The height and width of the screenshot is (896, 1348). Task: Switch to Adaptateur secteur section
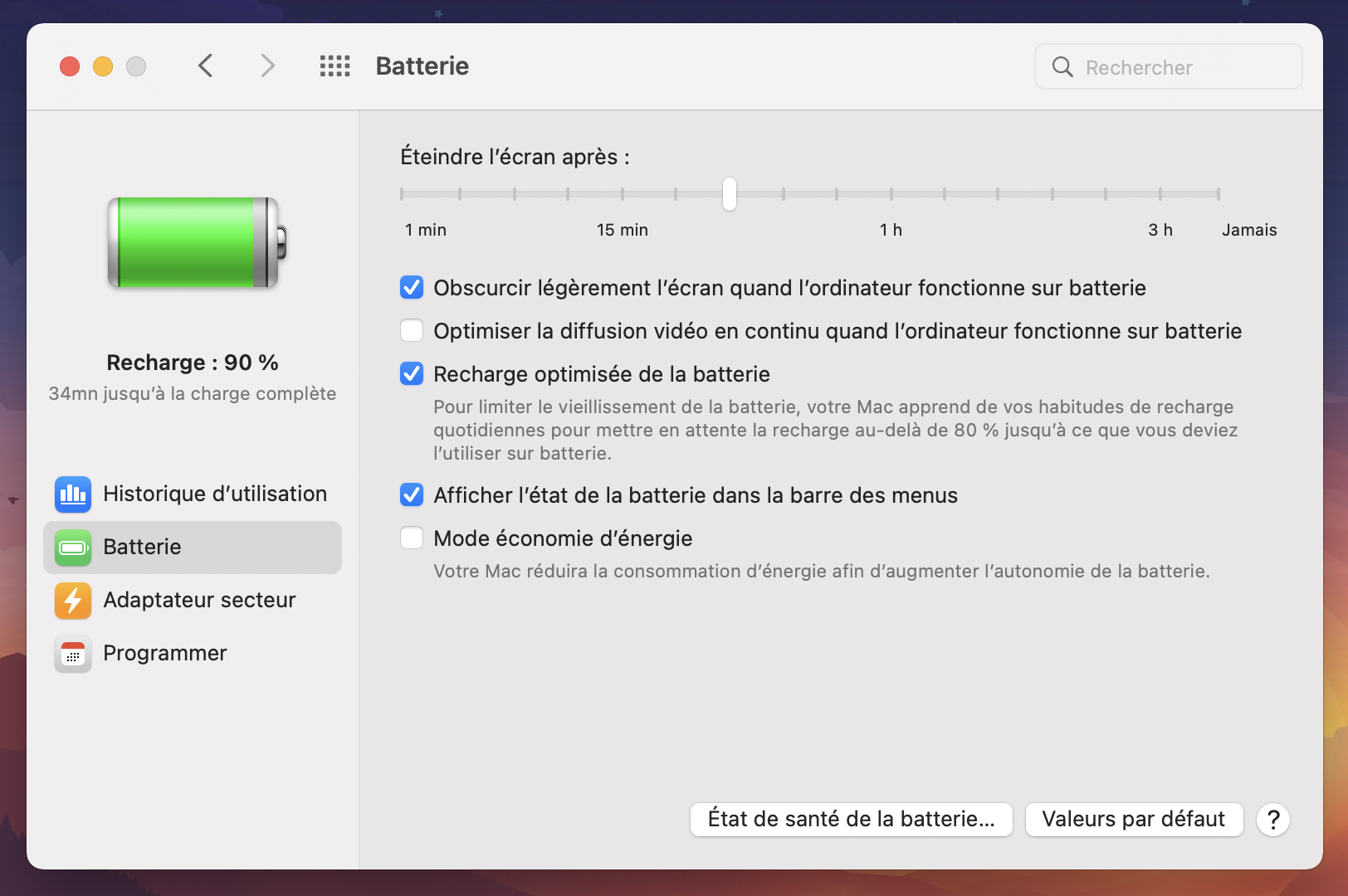click(x=193, y=601)
